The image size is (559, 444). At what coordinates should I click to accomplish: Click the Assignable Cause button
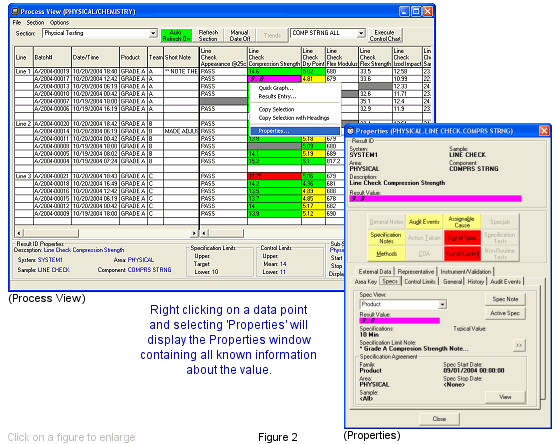pyautogui.click(x=462, y=222)
